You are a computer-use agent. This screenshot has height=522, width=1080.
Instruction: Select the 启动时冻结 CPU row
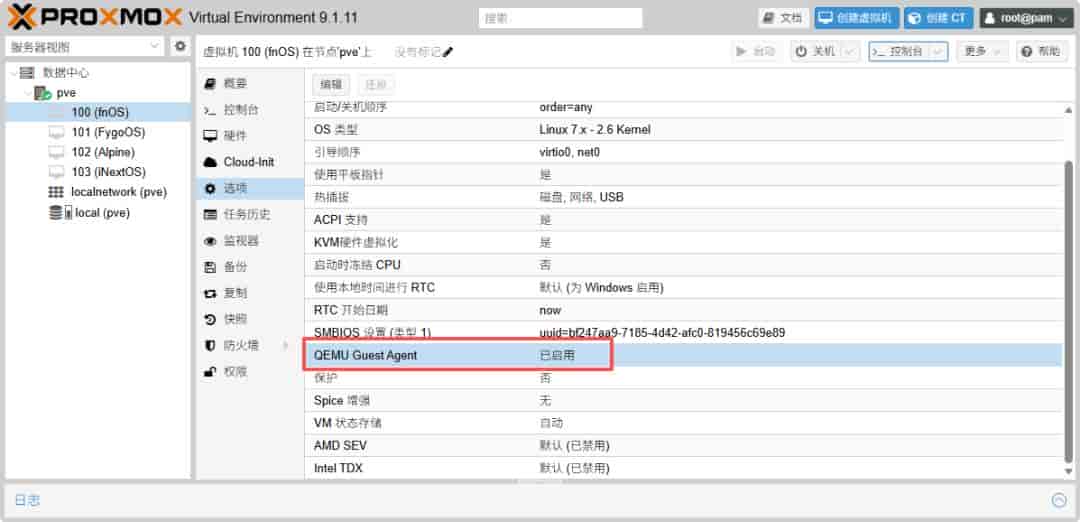[x=684, y=265]
